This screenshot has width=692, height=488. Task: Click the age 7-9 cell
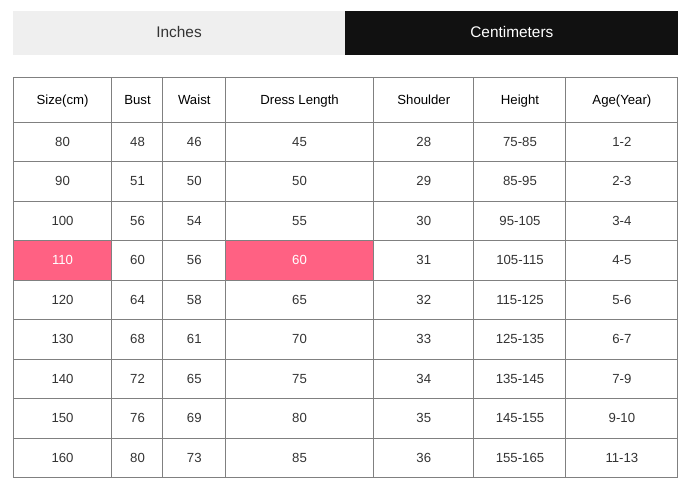[x=621, y=379]
